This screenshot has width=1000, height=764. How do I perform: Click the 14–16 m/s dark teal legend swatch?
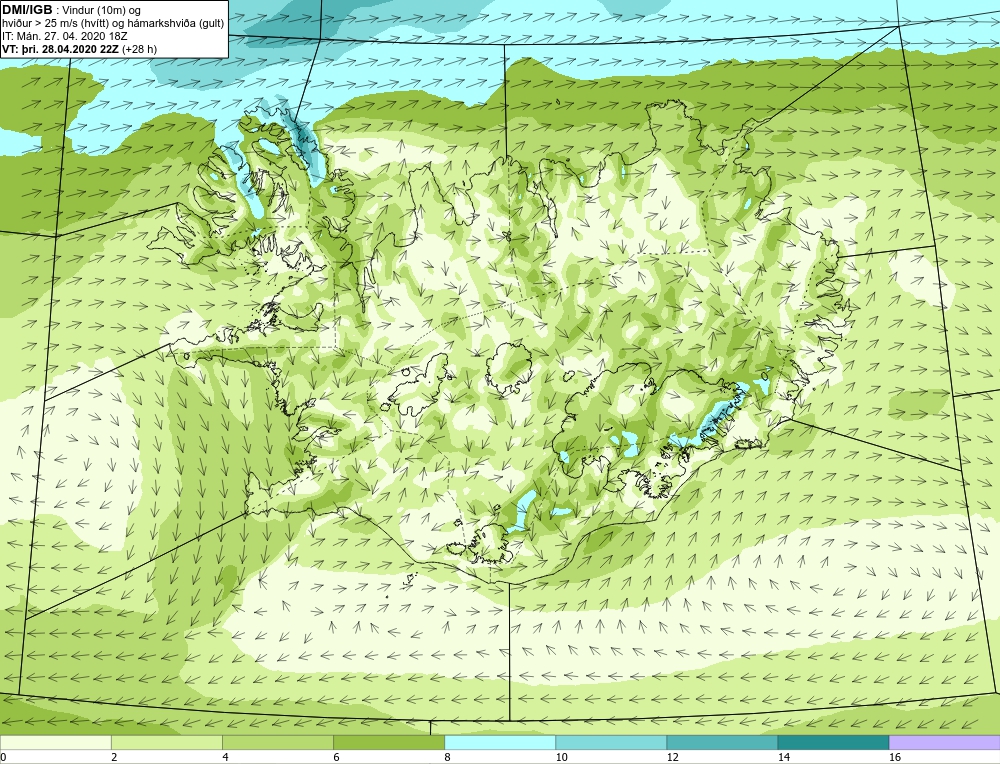(833, 742)
